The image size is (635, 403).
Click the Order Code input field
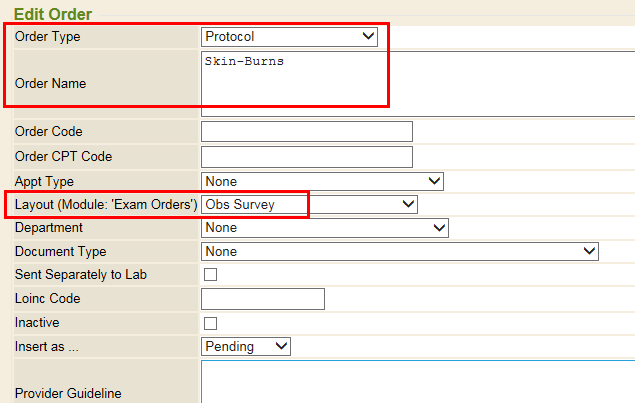pyautogui.click(x=307, y=132)
